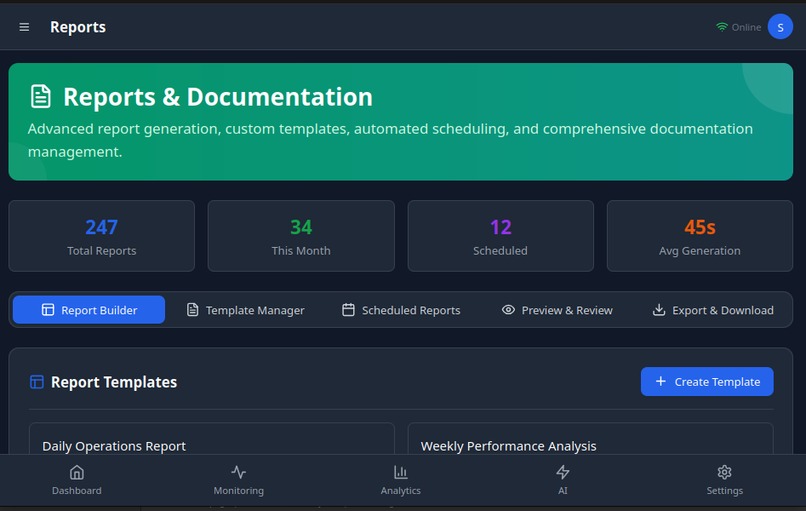This screenshot has width=806, height=511.
Task: Click the Analytics bar chart icon
Action: click(x=400, y=472)
